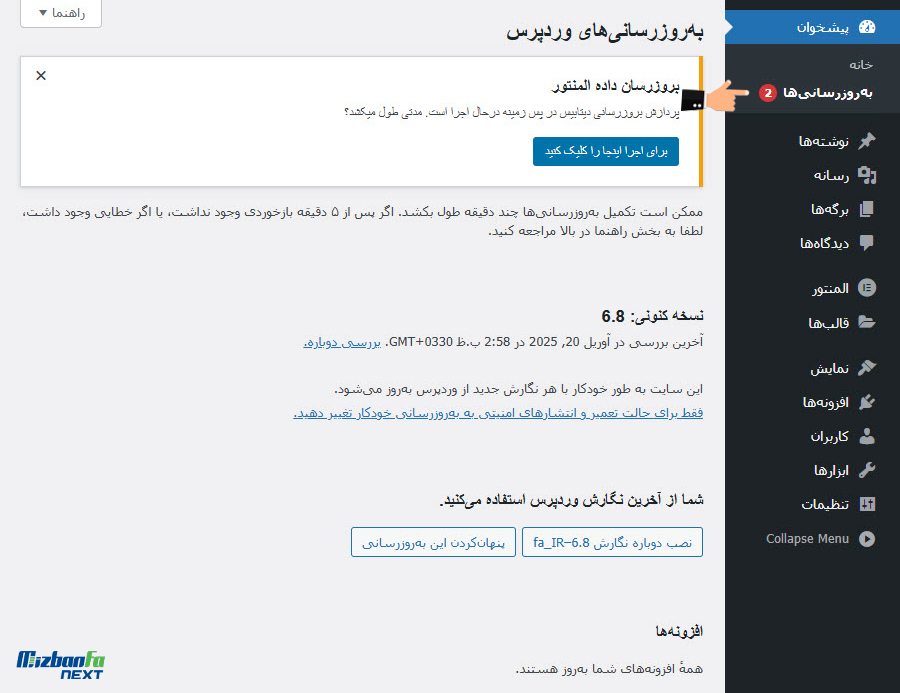Screen dimensions: 900x693
Task: Click text stating all plugins are up to date
Action: click(609, 668)
